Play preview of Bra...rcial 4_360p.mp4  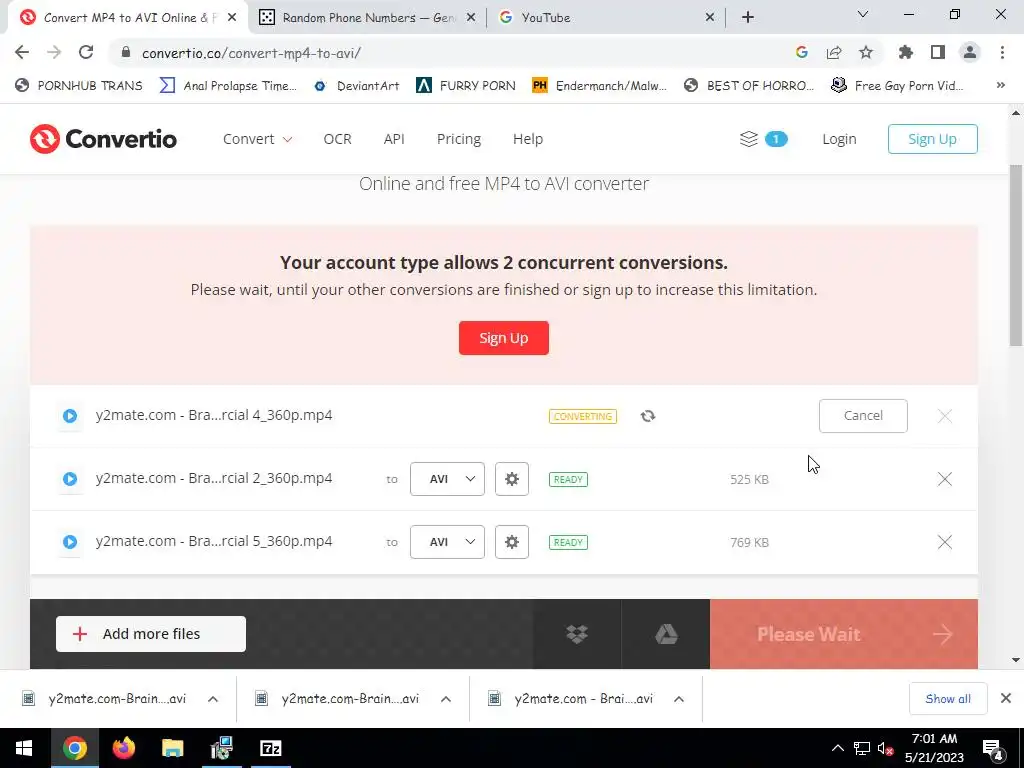click(x=70, y=416)
